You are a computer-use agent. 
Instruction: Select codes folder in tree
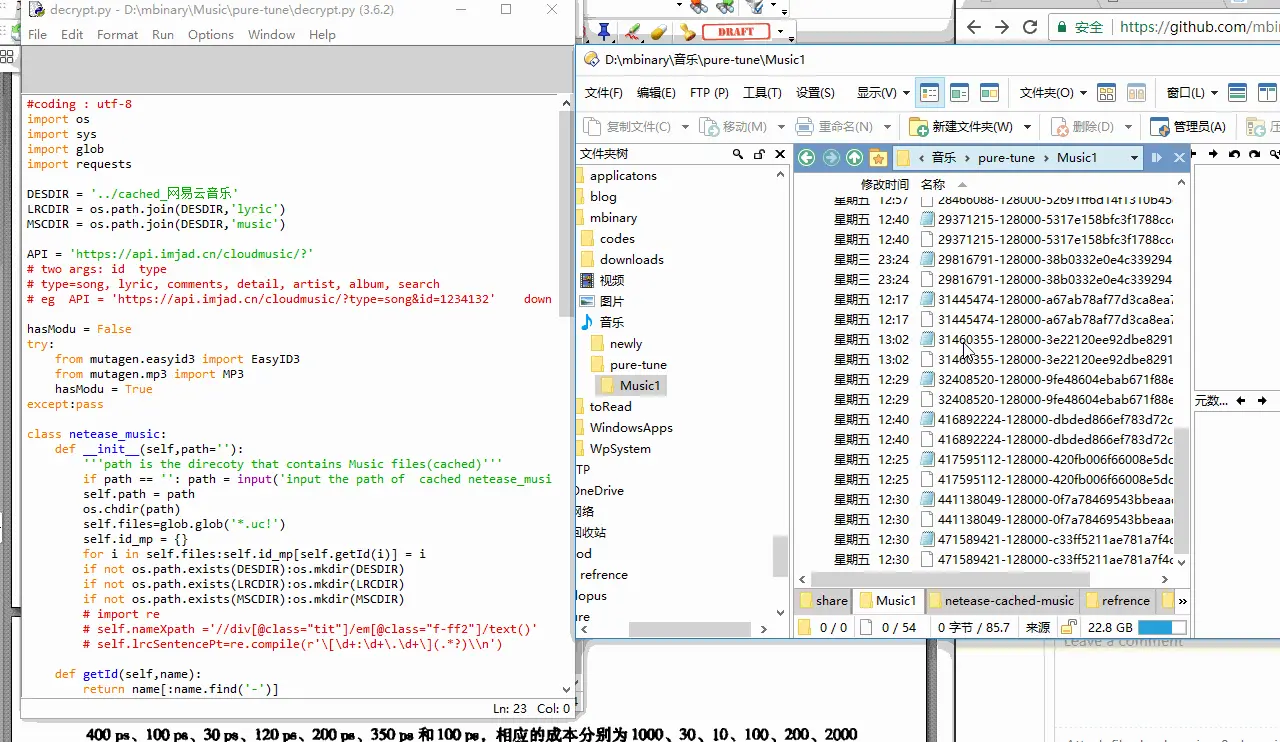point(617,238)
